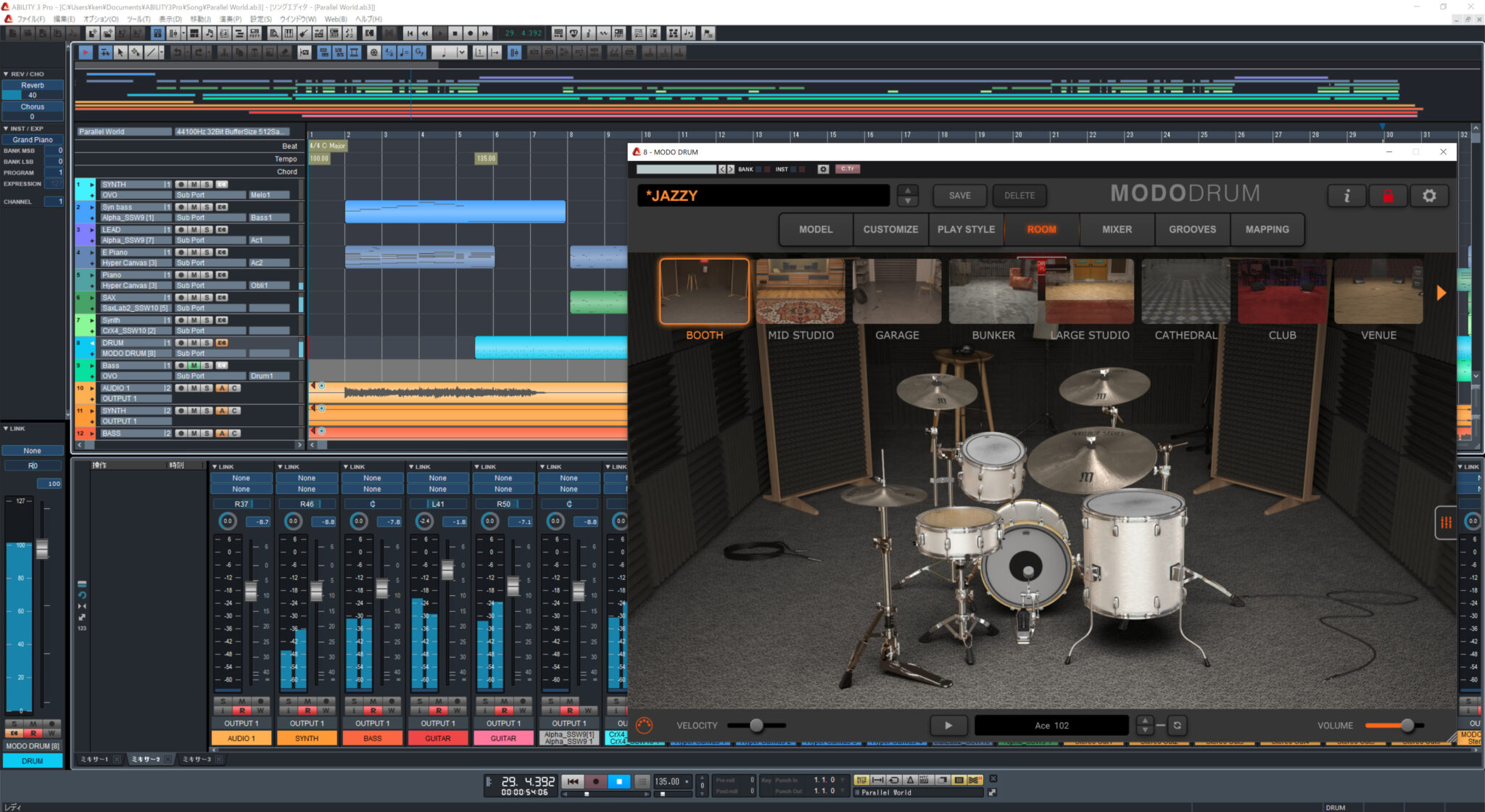Adjust the VOLUME slider in MODO DRUM

tap(1407, 725)
